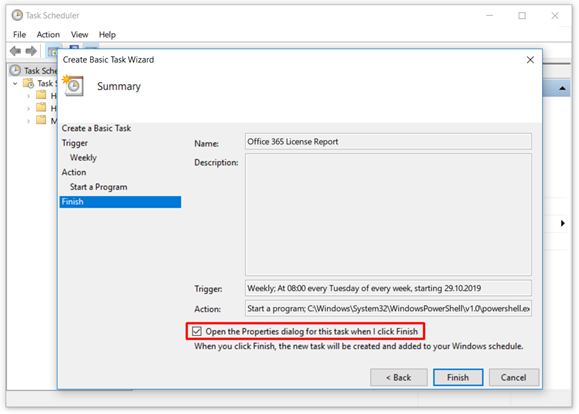Open the Help menu
This screenshot has height=414, width=579.
(x=107, y=35)
